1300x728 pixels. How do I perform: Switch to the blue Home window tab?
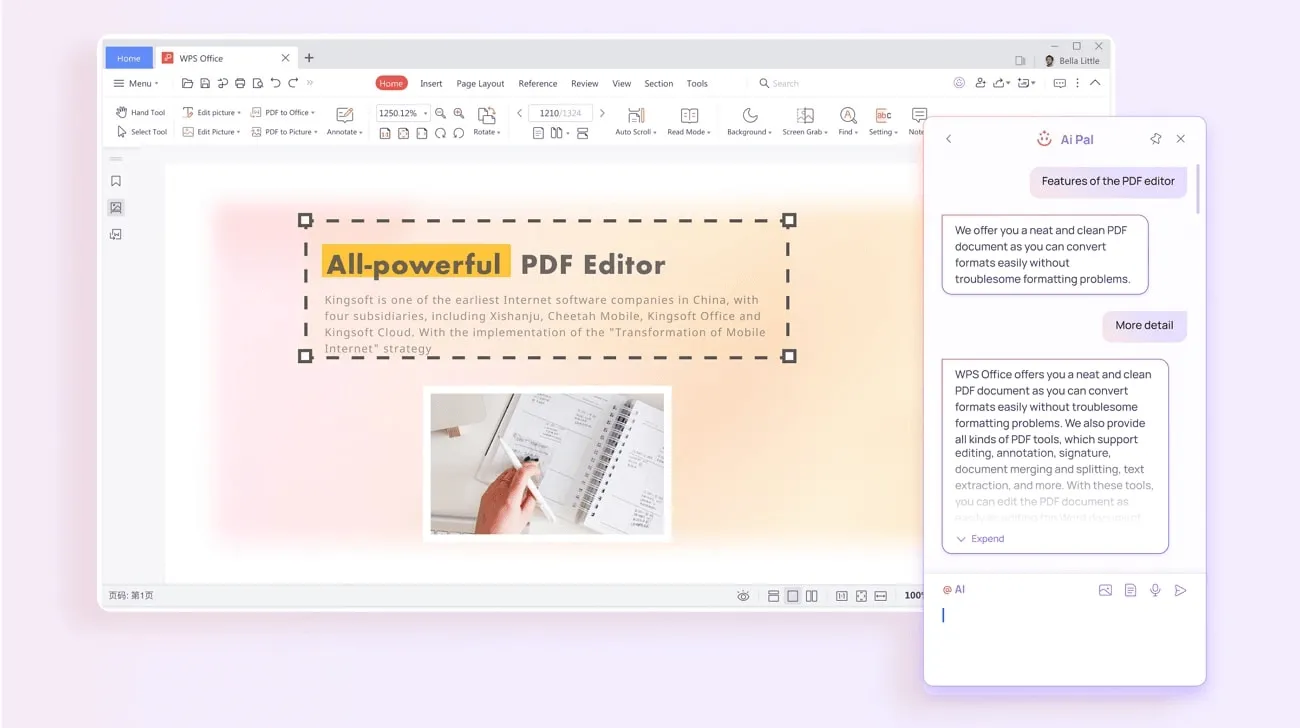(129, 58)
